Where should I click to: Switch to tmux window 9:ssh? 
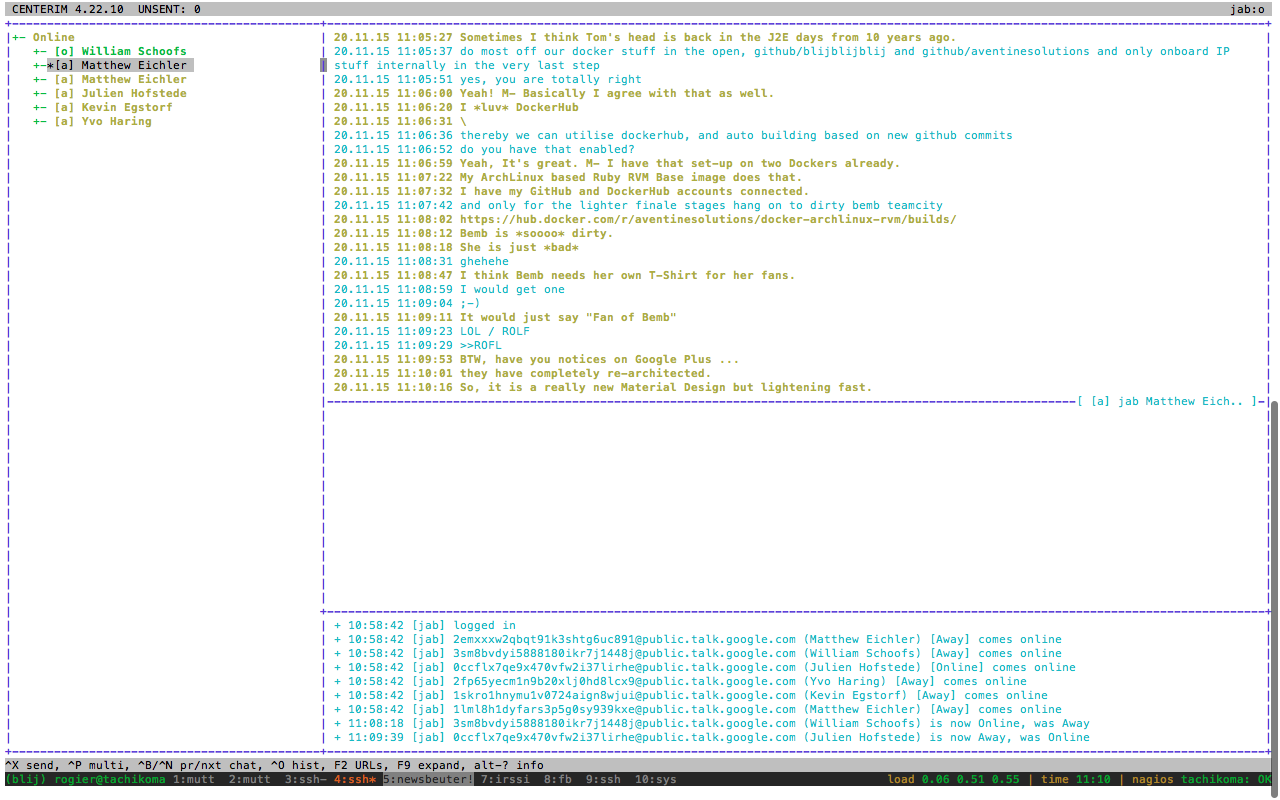(x=603, y=779)
